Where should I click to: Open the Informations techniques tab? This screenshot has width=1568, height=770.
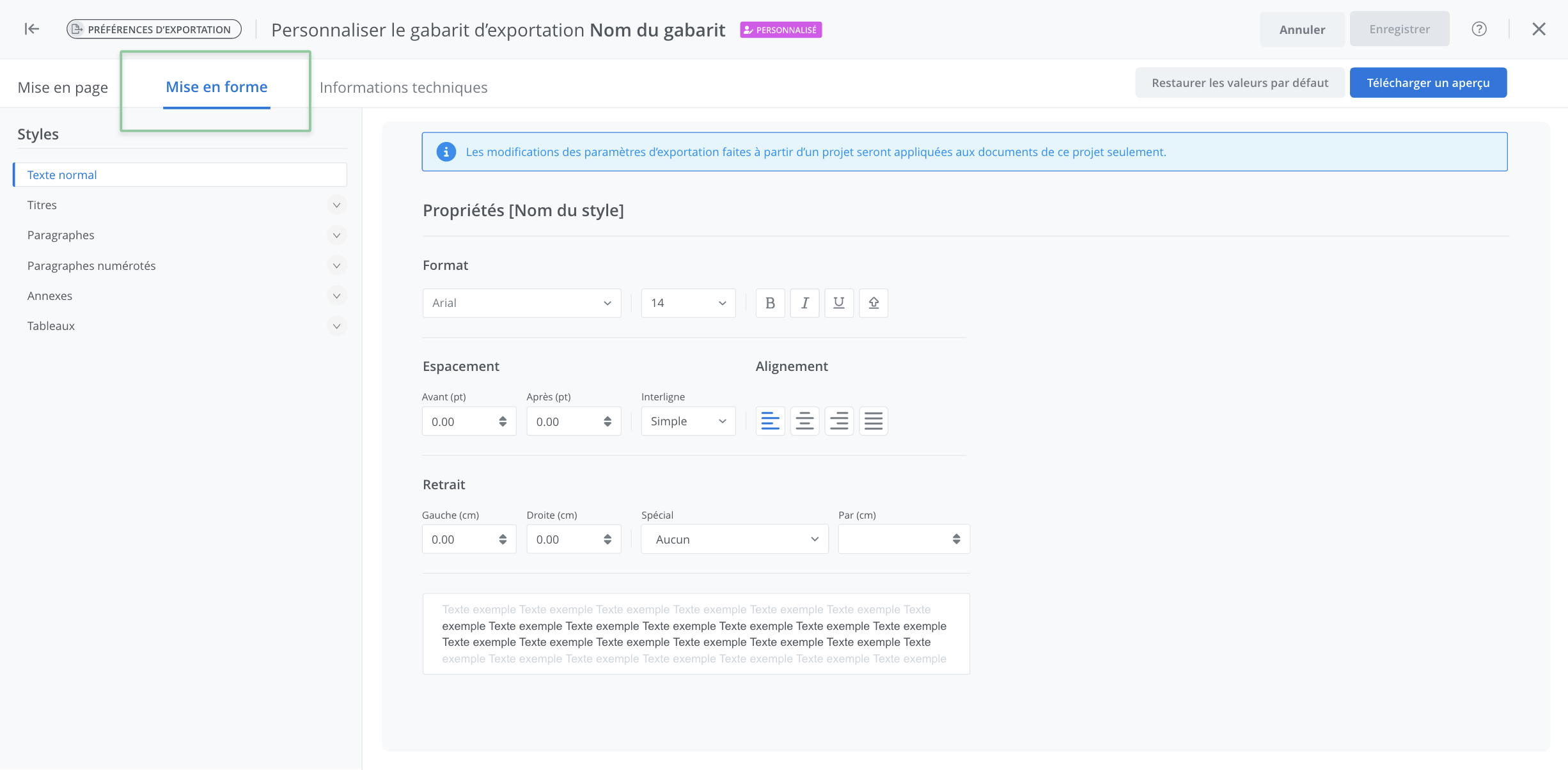[x=403, y=88]
